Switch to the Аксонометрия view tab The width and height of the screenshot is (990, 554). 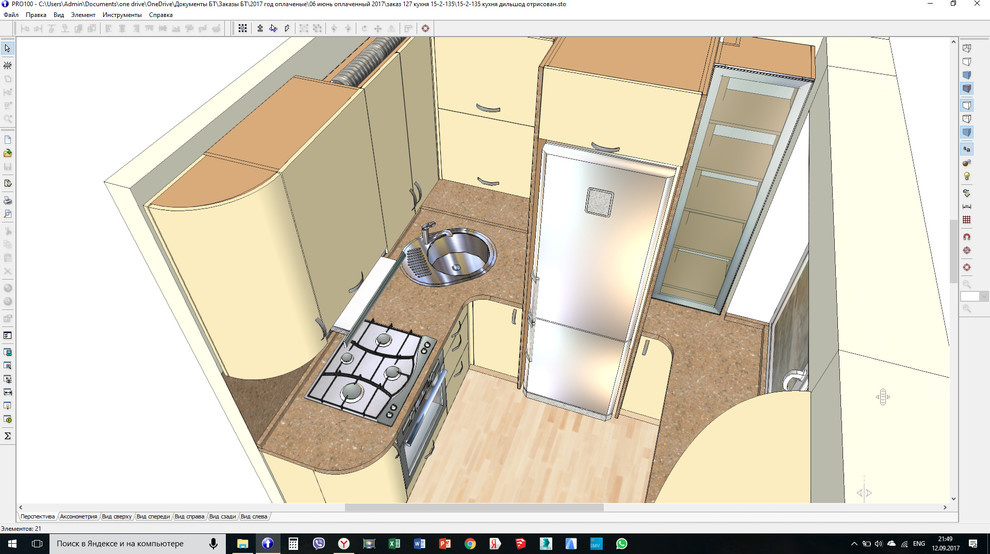78,516
